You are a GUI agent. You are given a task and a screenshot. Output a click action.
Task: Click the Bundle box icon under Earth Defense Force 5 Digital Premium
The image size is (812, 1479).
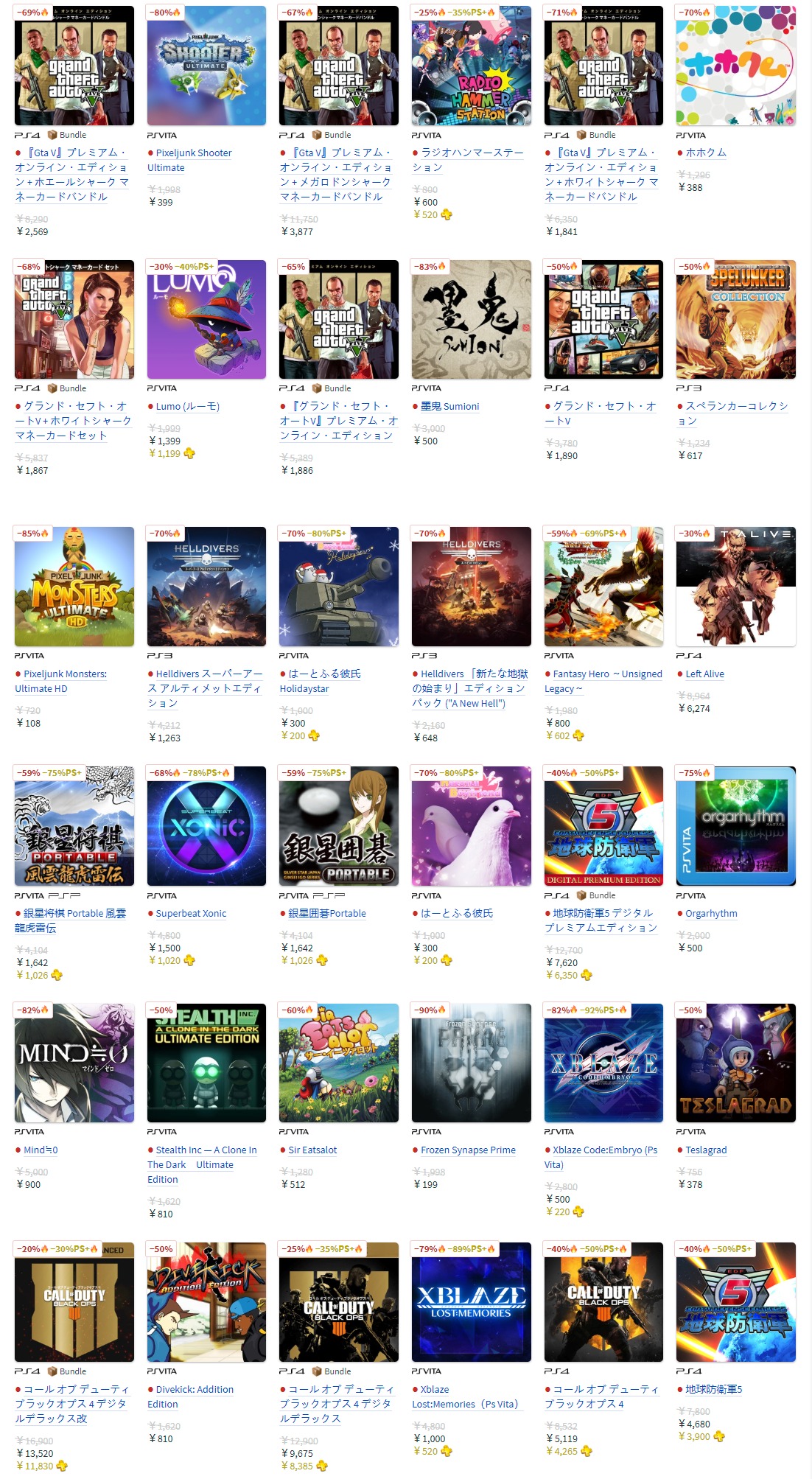(x=582, y=895)
